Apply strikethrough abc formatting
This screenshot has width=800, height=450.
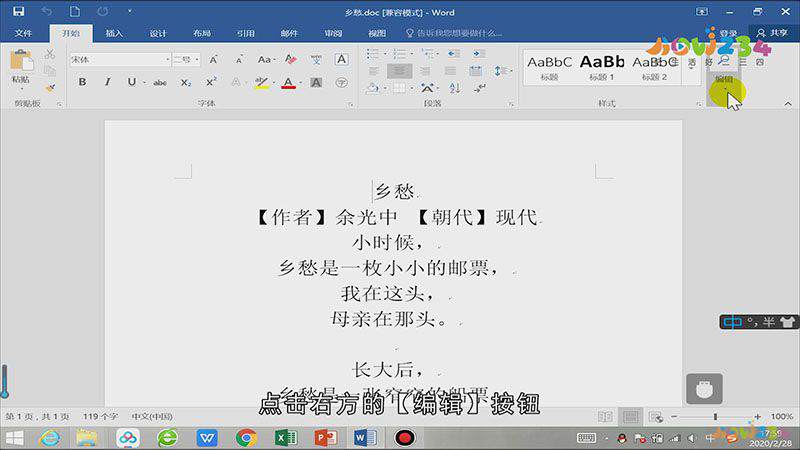(x=160, y=83)
